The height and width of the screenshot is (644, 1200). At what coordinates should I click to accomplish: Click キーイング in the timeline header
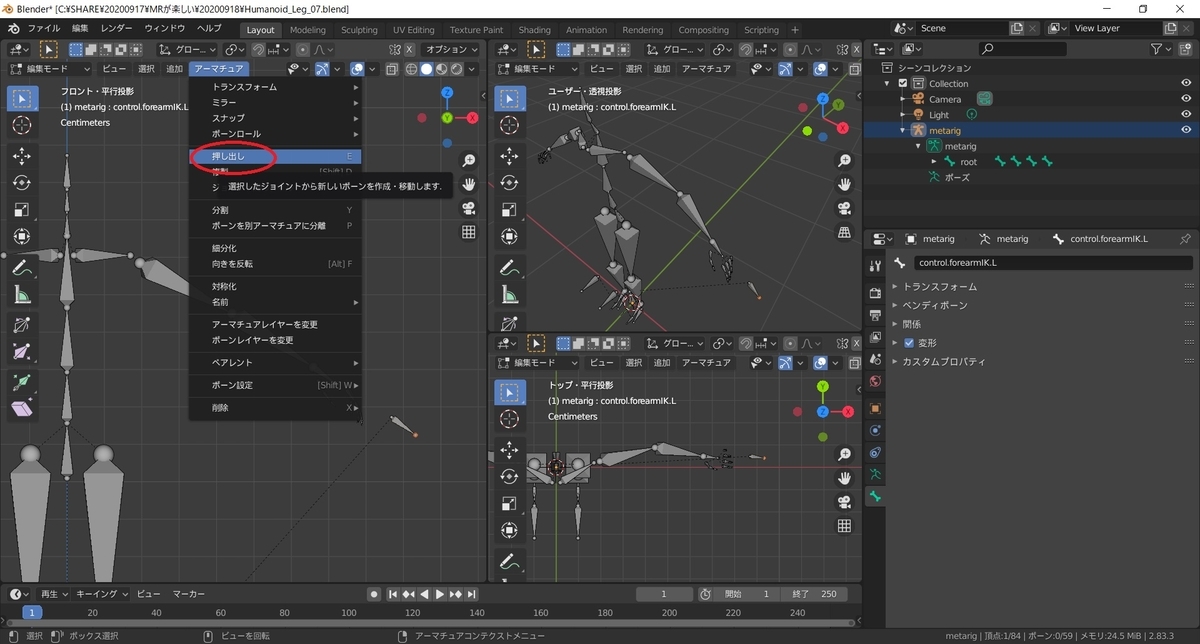pos(101,594)
